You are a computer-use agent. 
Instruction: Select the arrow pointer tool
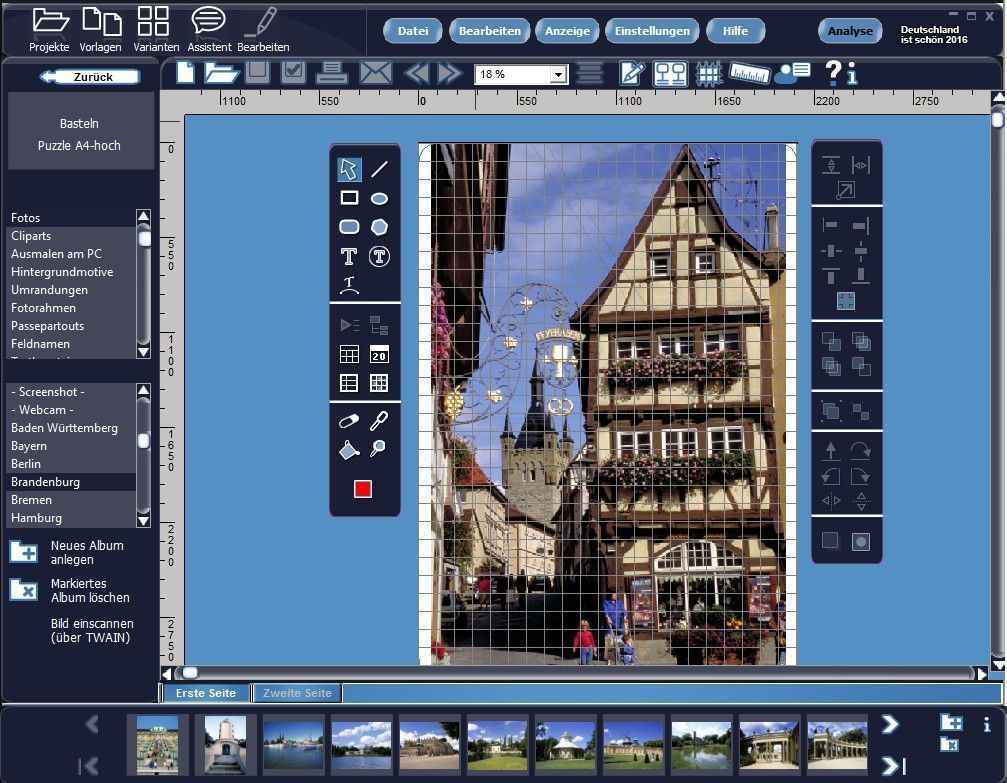click(349, 170)
